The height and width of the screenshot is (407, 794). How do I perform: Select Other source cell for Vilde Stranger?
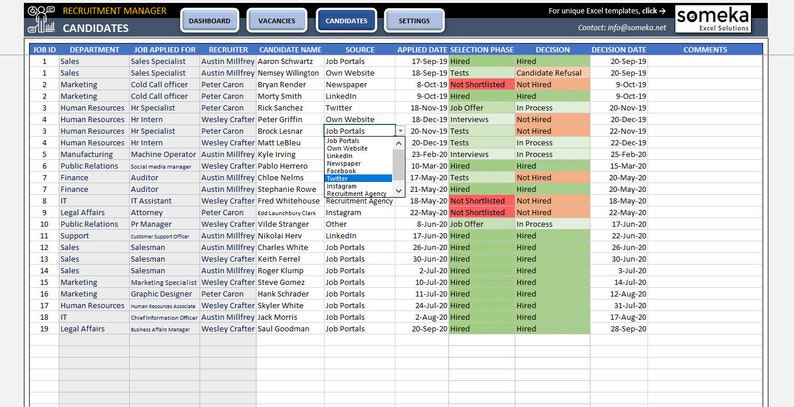(360, 224)
